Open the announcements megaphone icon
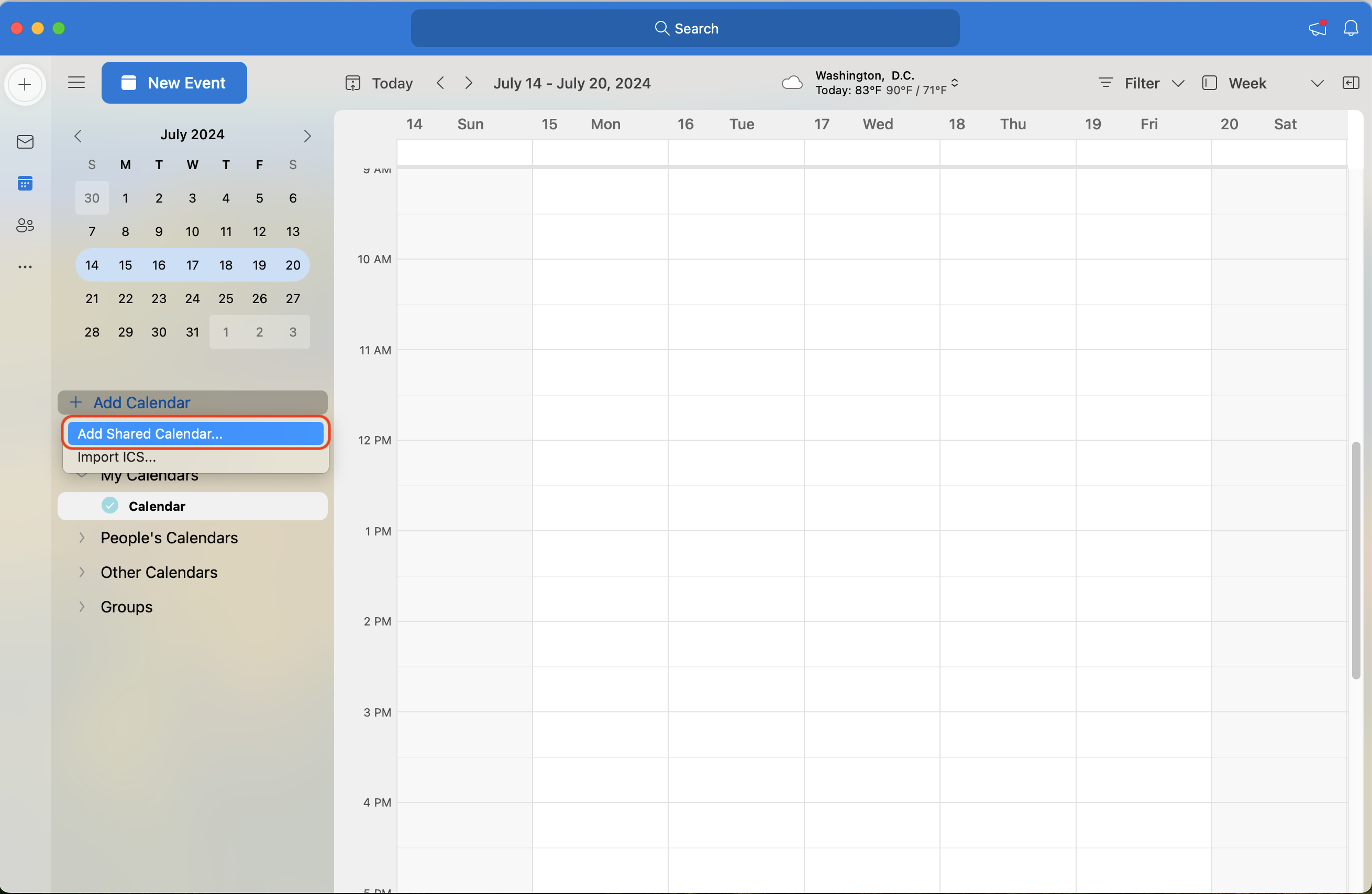This screenshot has height=894, width=1372. (1316, 28)
